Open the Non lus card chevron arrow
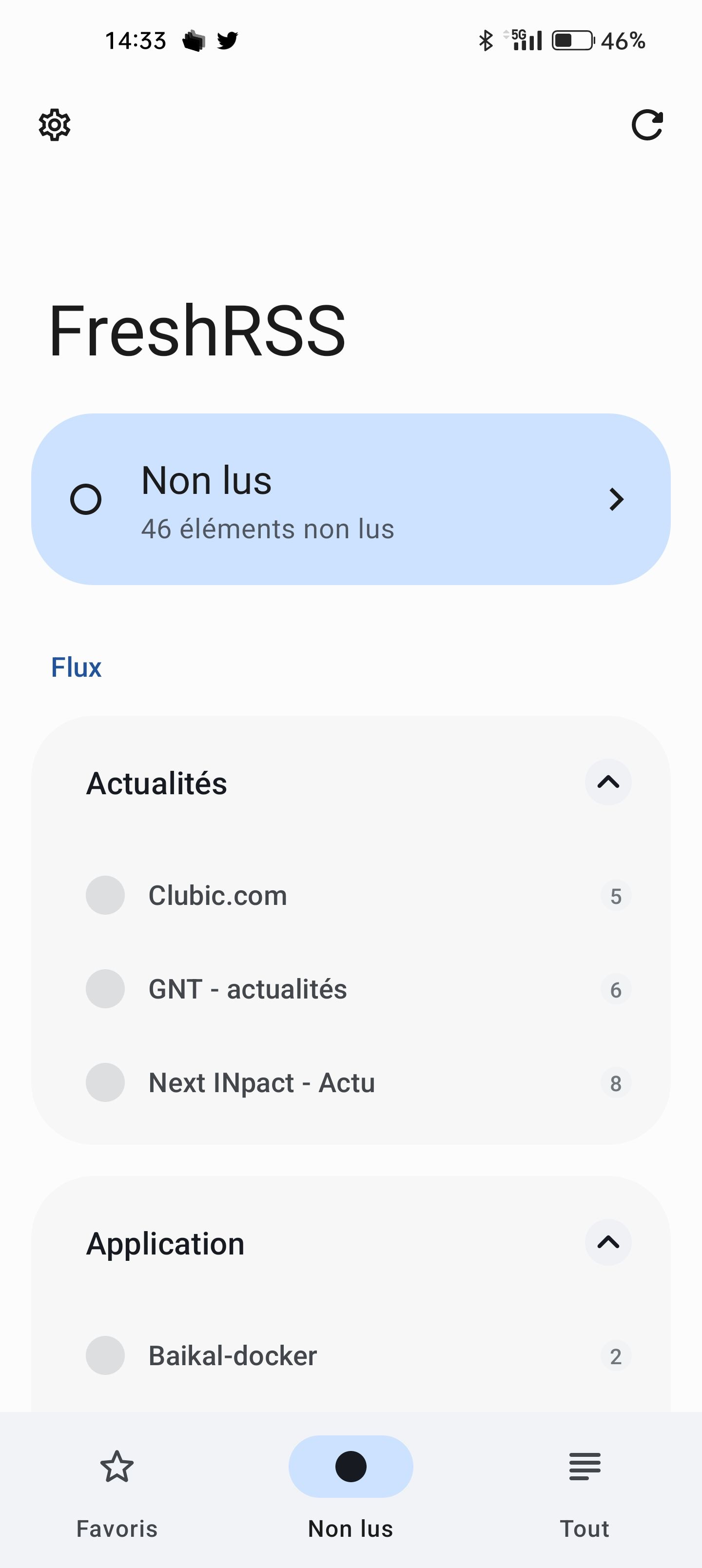Screen dimensions: 702x1568 (x=616, y=500)
